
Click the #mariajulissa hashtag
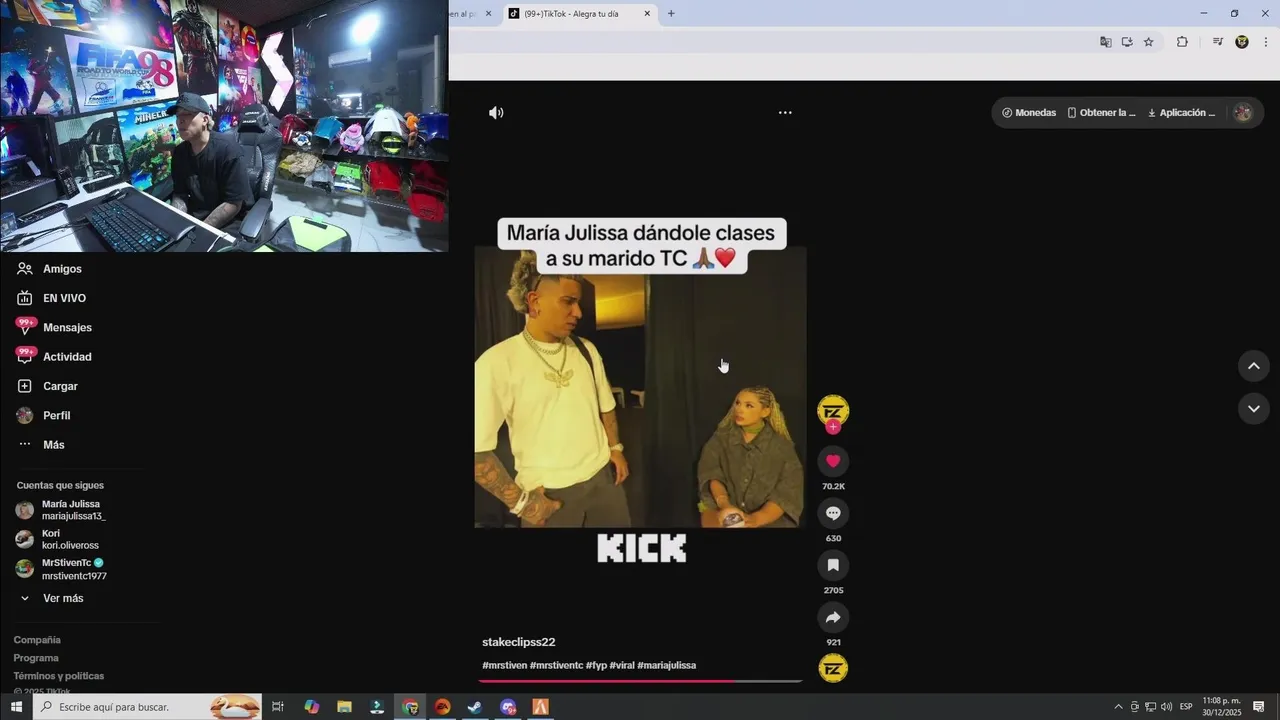coord(666,666)
